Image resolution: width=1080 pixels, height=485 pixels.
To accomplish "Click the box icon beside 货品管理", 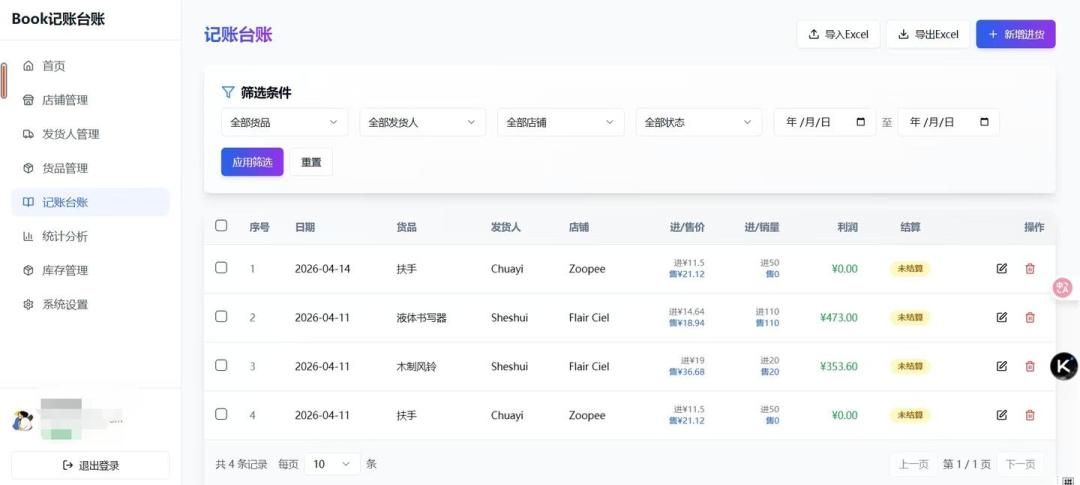I will [x=28, y=168].
